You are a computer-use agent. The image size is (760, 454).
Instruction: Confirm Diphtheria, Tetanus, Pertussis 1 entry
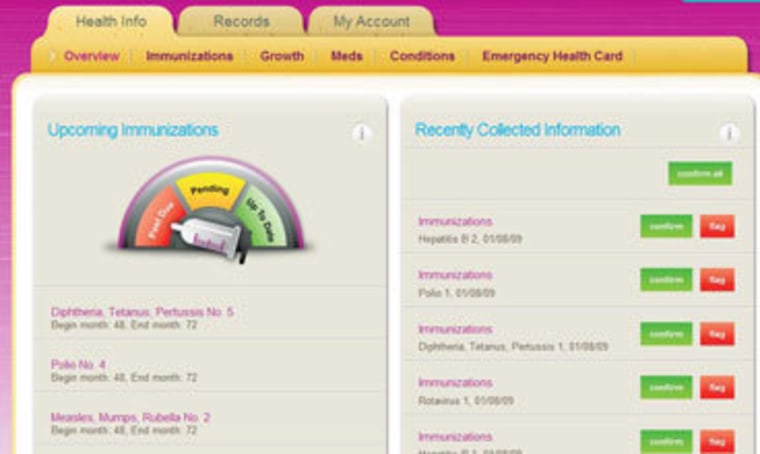coord(666,334)
